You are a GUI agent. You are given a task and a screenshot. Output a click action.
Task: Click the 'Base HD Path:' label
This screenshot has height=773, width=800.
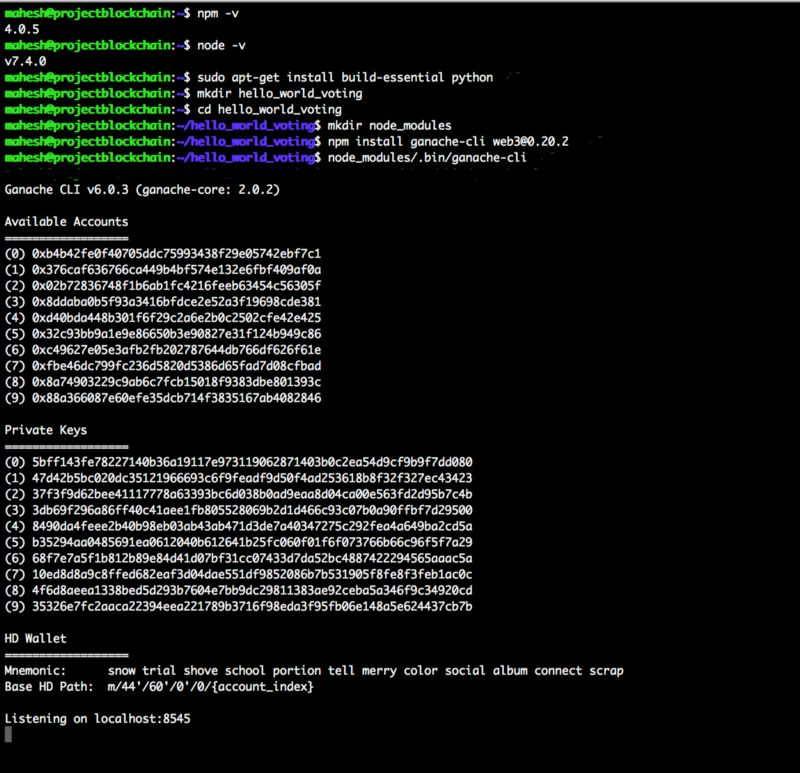[x=49, y=687]
